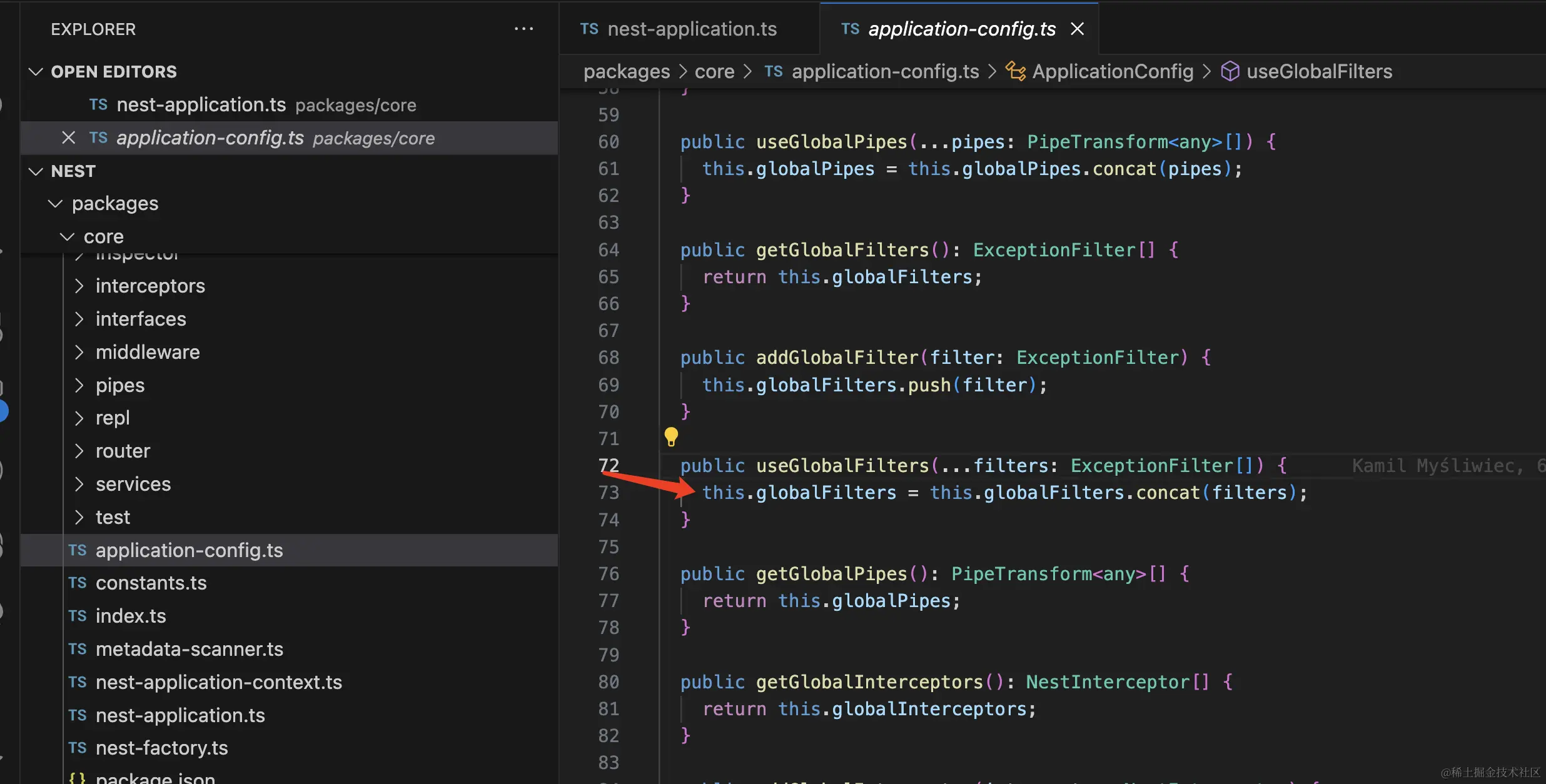Click the getGlobalInterceptors method name
1546x784 pixels.
tap(869, 682)
